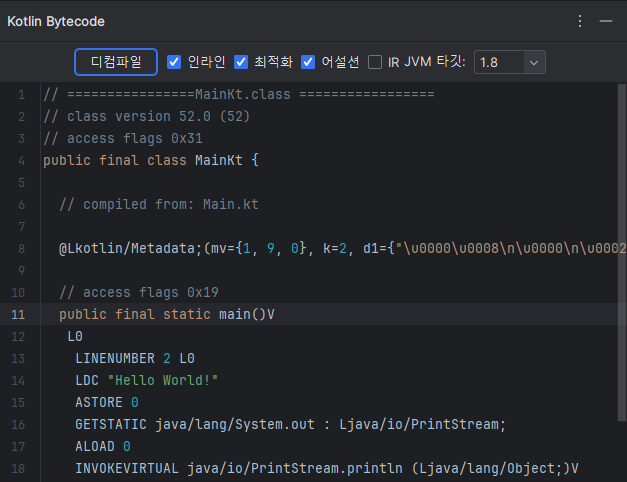The width and height of the screenshot is (627, 482).
Task: Hide the Kotlin Bytecode tool window
Action: coord(606,21)
